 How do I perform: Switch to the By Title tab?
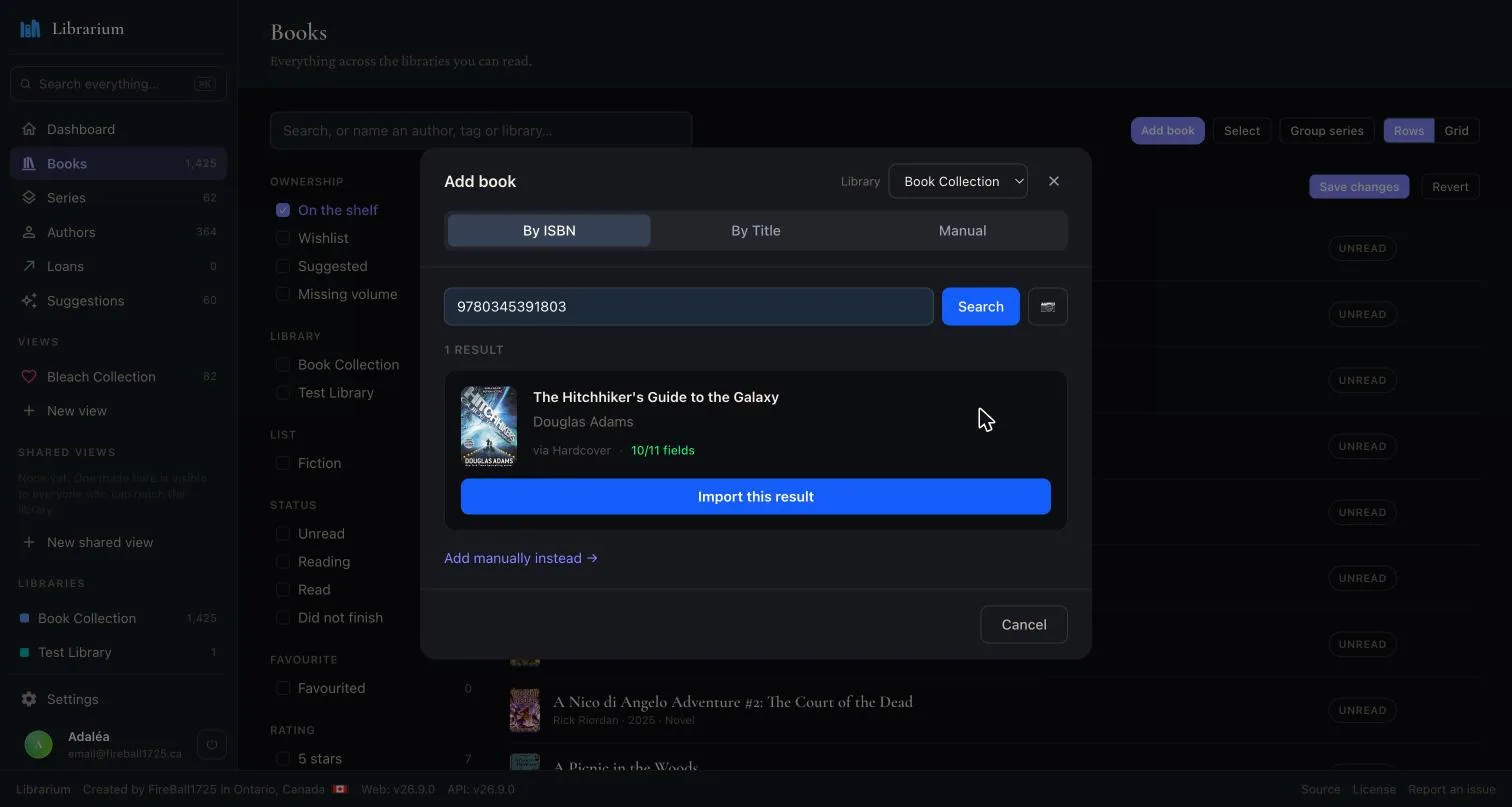point(756,230)
